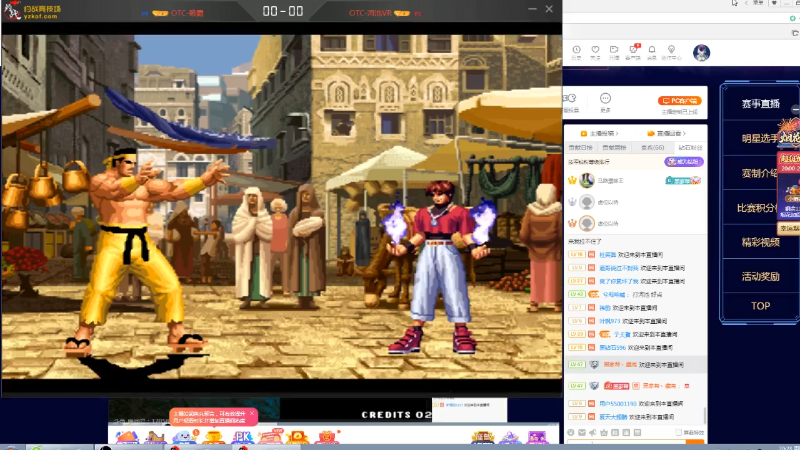Close the game platform window

(549, 9)
